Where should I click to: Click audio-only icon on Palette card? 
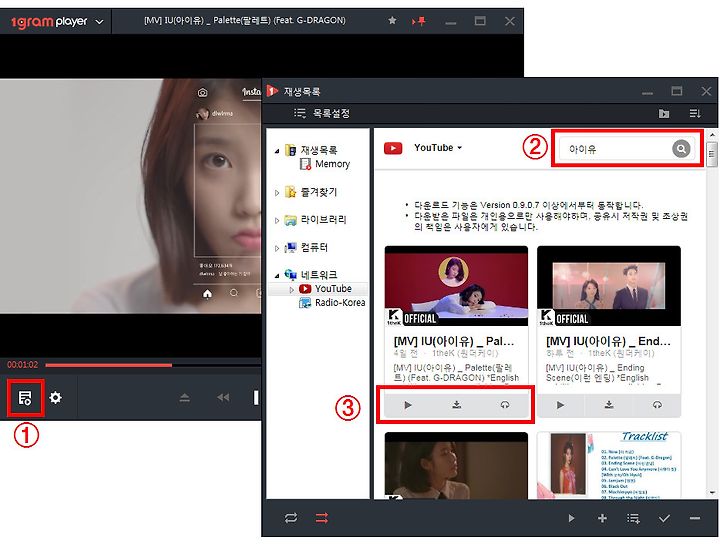click(505, 405)
